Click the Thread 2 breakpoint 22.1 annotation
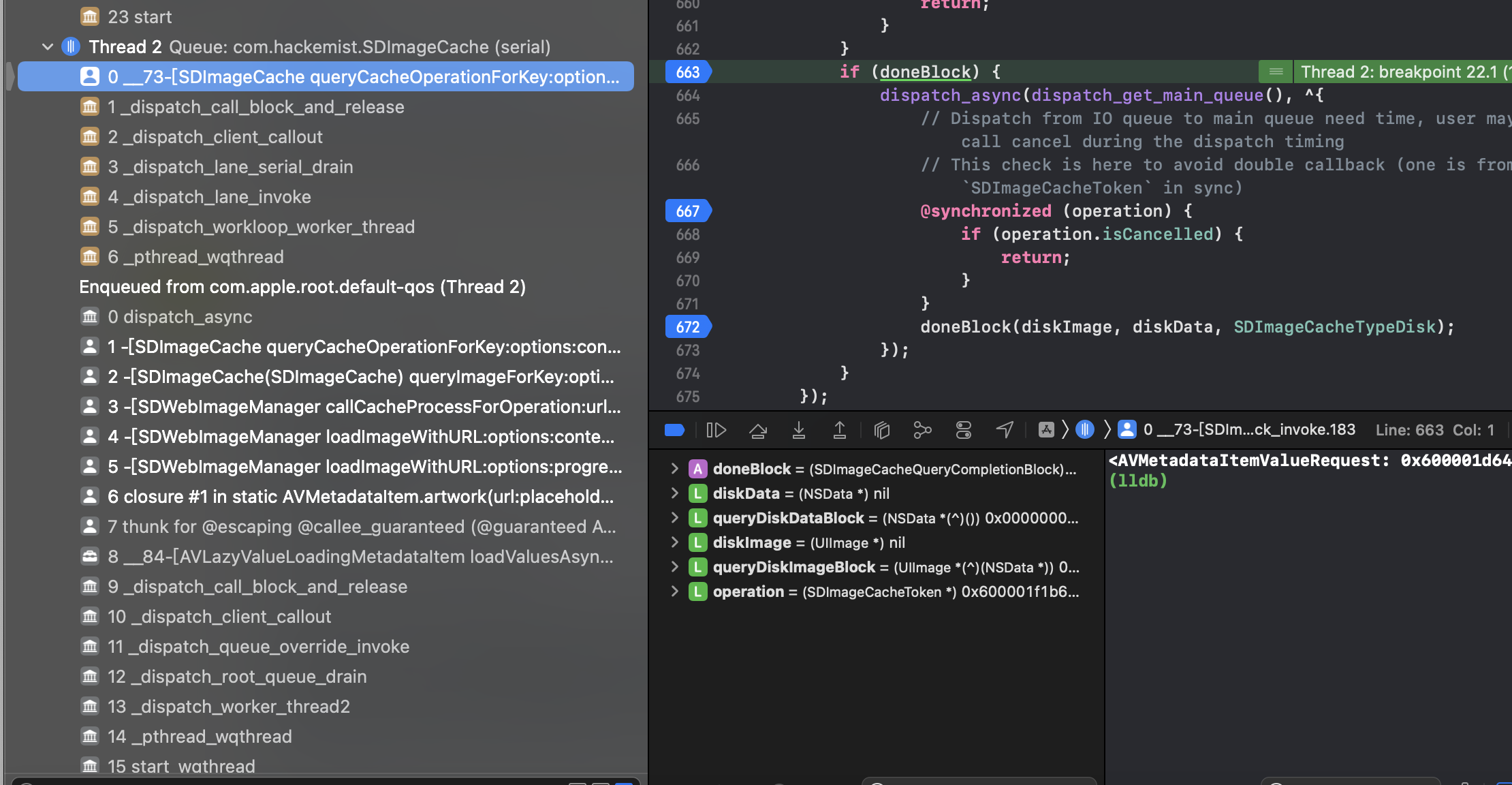This screenshot has height=785, width=1512. coord(1403,72)
